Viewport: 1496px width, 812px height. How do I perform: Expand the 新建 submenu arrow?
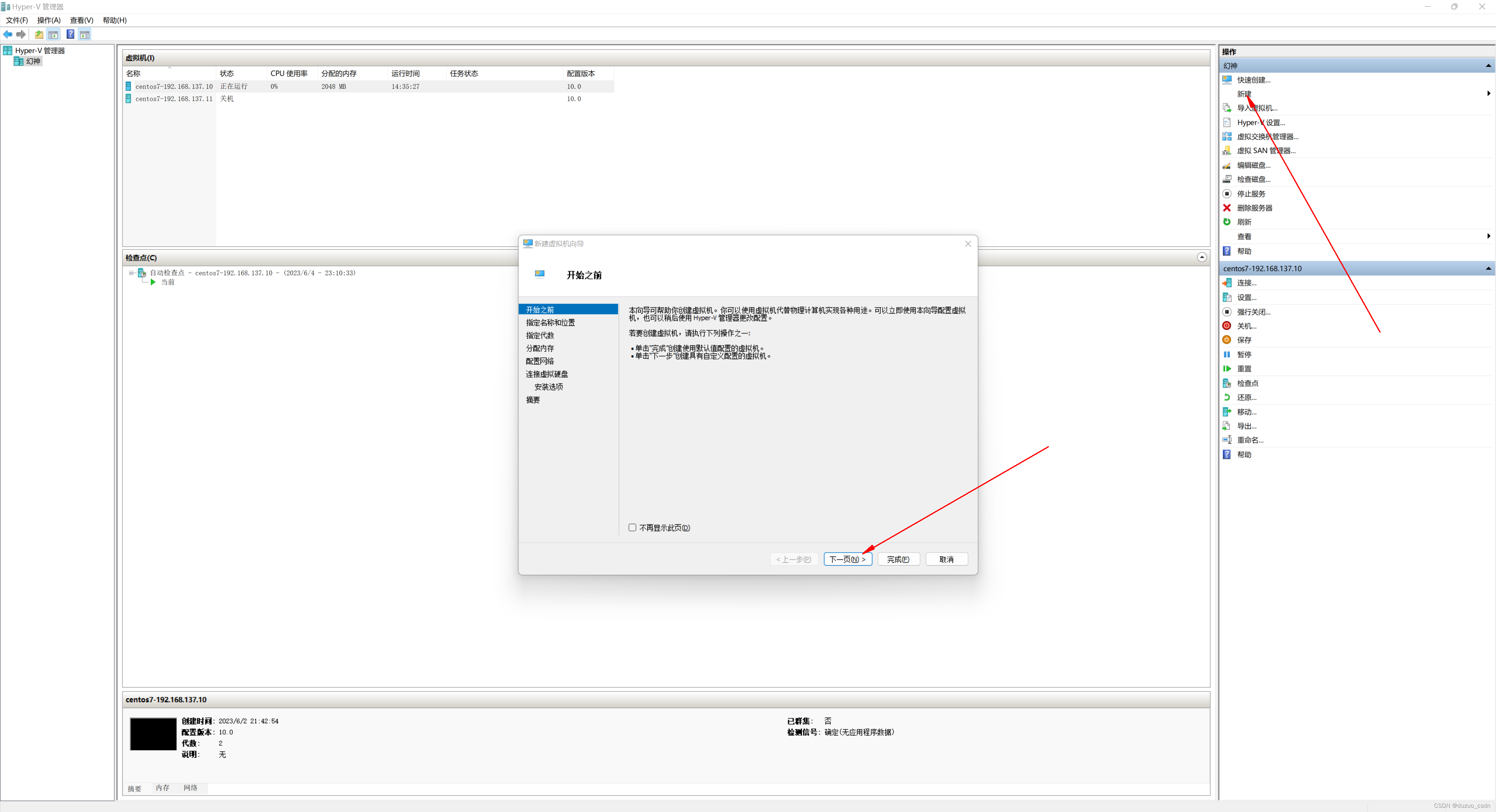coord(1489,94)
